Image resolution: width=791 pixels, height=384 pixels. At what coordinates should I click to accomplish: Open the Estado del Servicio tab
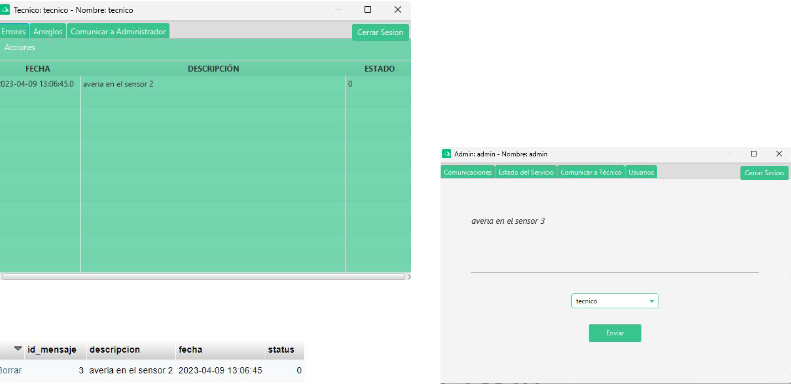(x=526, y=172)
